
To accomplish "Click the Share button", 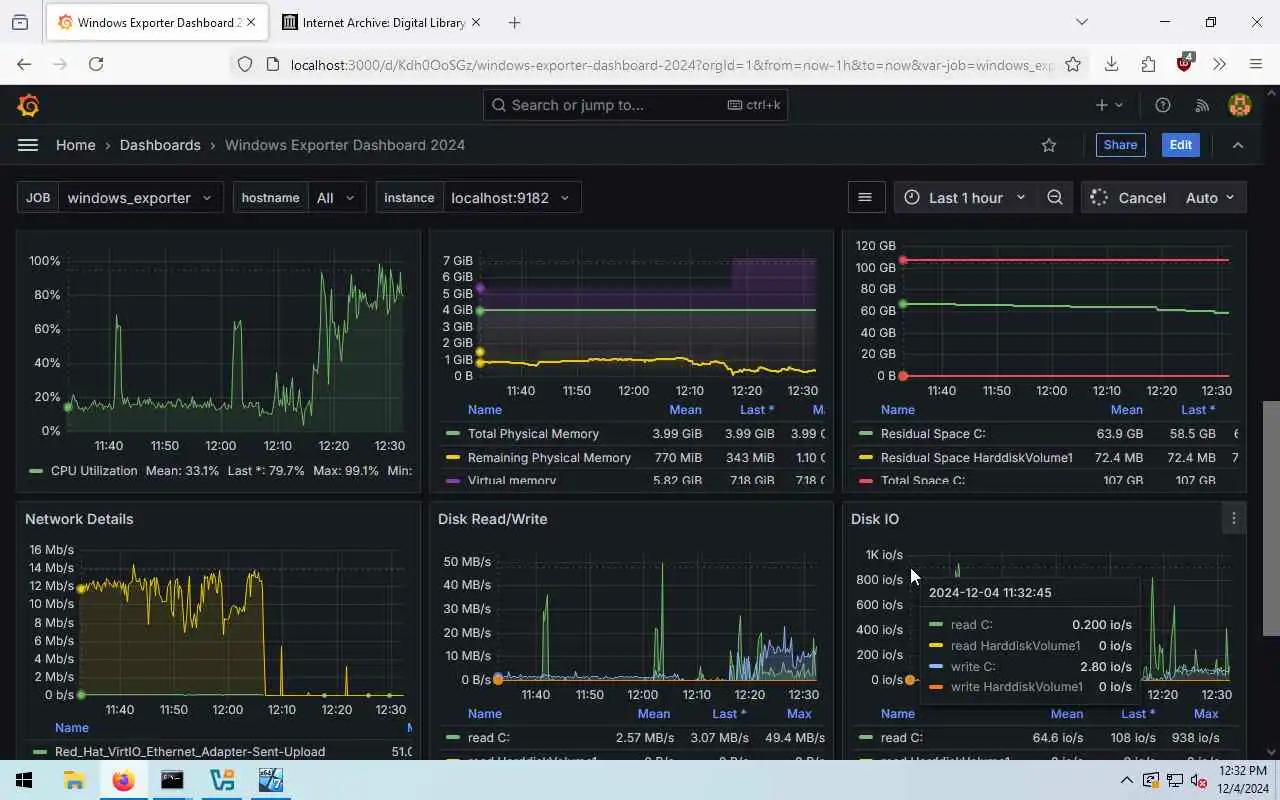I will click(x=1120, y=145).
